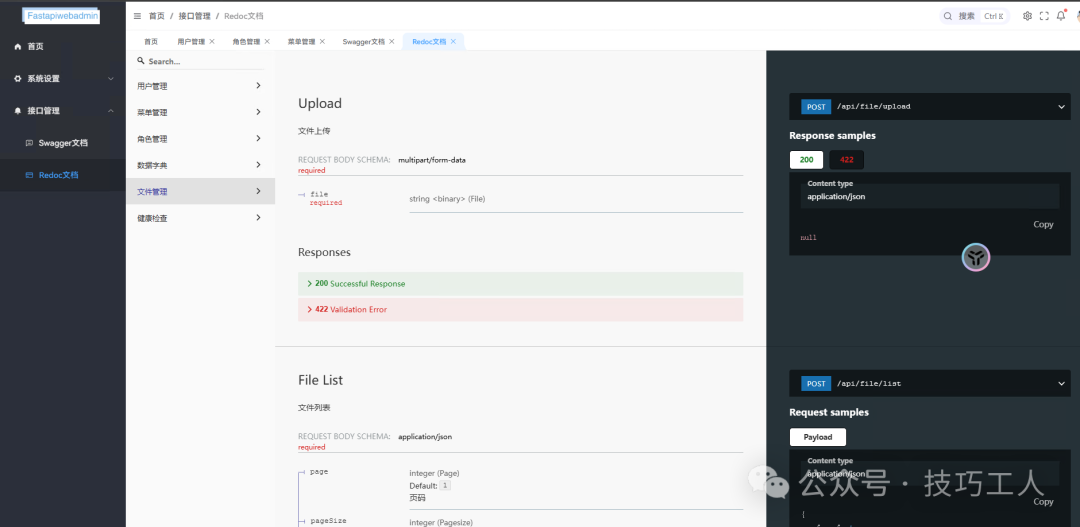Viewport: 1080px width, 527px height.
Task: Switch to the 角色管理 tab
Action: click(x=246, y=42)
